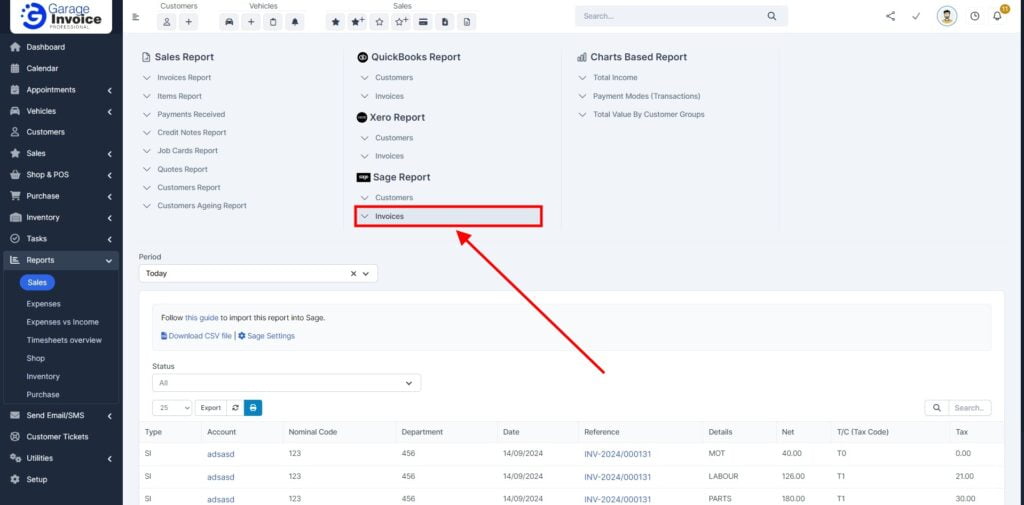The width and height of the screenshot is (1024, 505).
Task: Open Total Income chart report
Action: (615, 77)
